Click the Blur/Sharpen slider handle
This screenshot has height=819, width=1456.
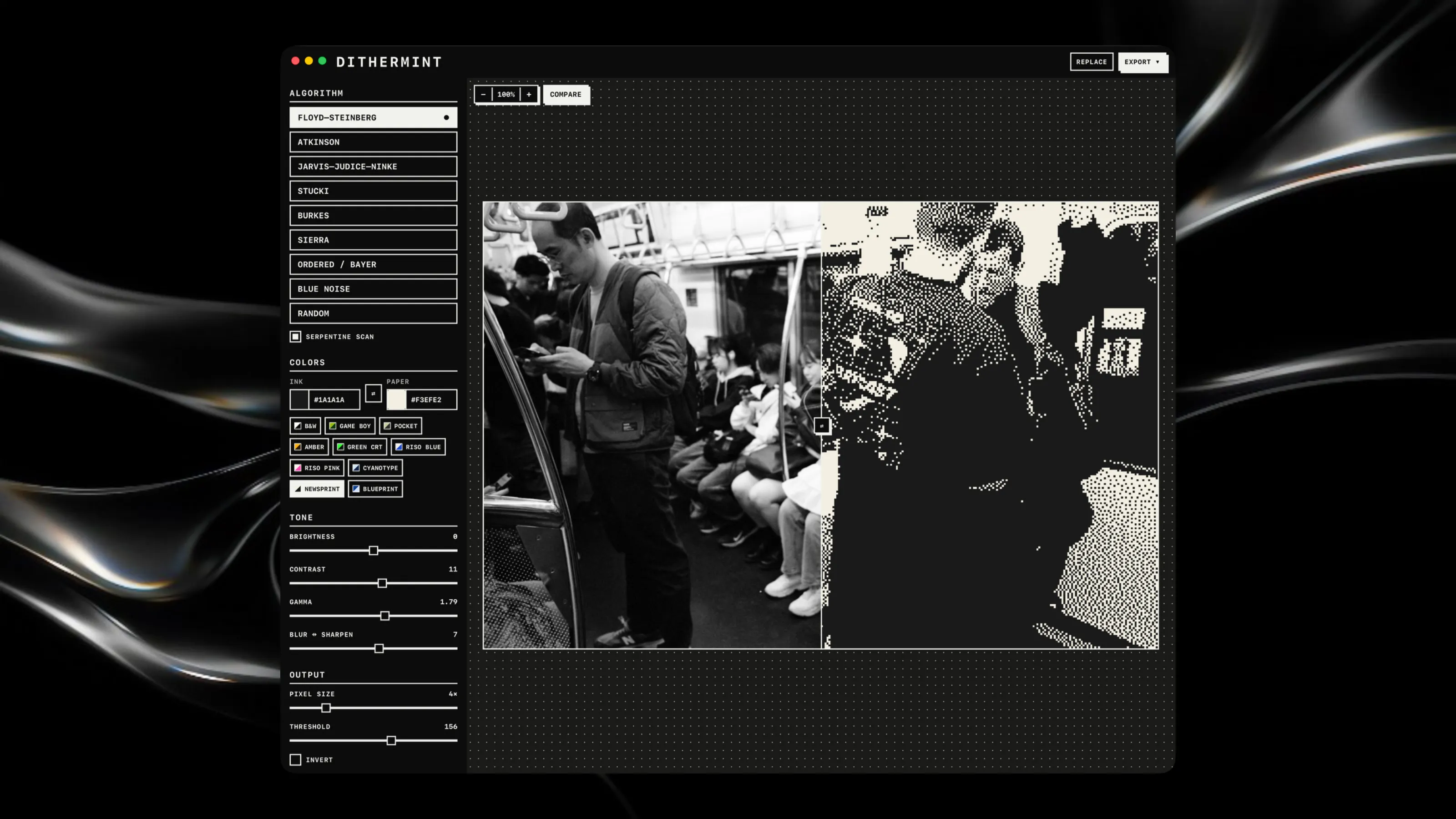[379, 648]
